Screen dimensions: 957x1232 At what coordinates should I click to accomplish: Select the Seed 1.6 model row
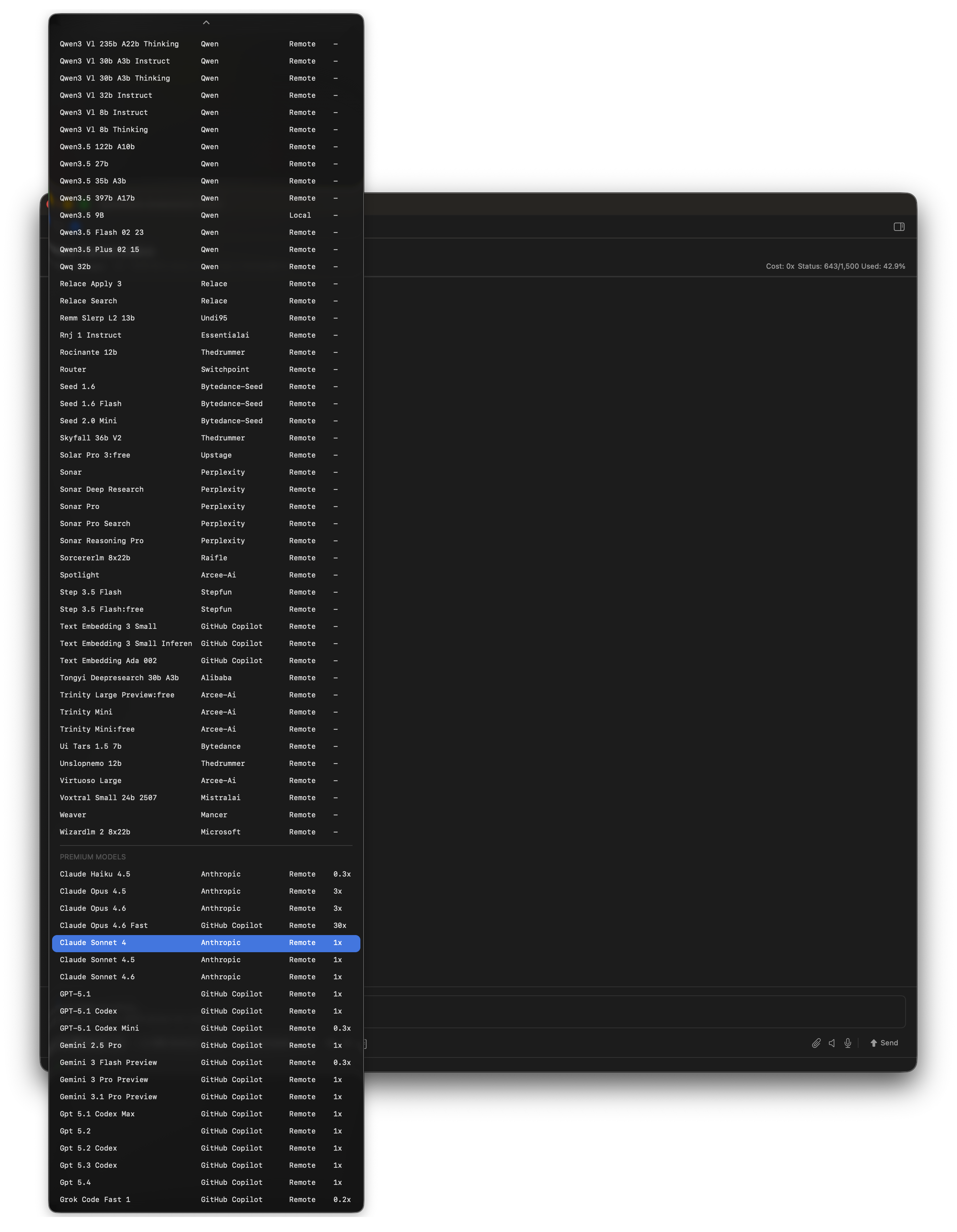pos(206,387)
